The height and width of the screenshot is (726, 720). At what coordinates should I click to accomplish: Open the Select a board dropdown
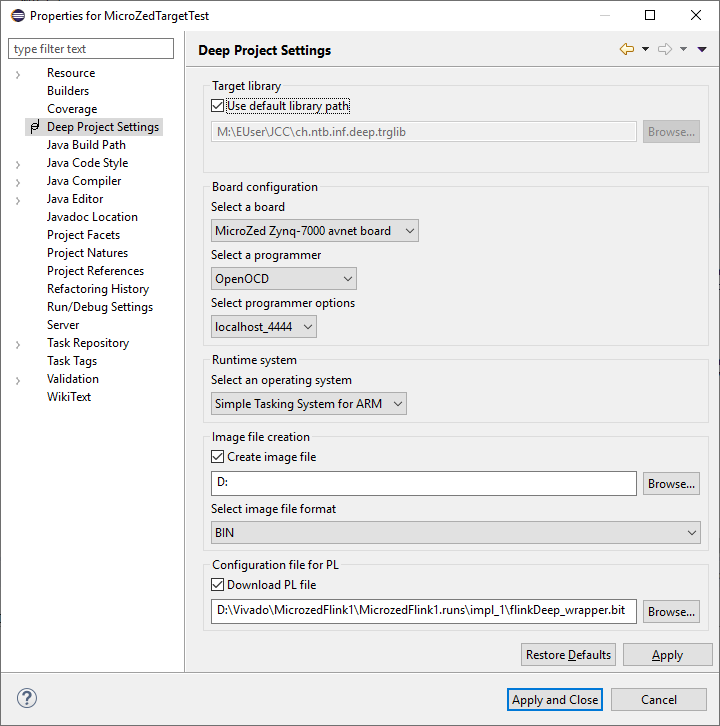tap(315, 231)
